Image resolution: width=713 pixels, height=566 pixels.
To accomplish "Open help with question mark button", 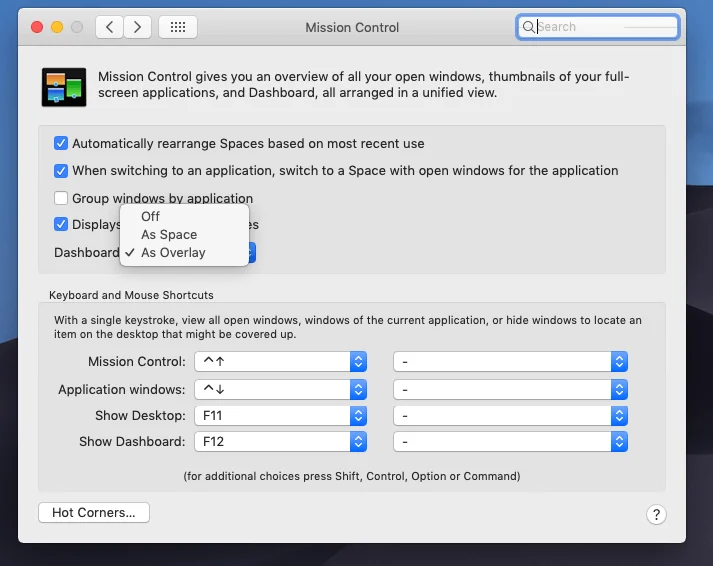I will tap(656, 515).
